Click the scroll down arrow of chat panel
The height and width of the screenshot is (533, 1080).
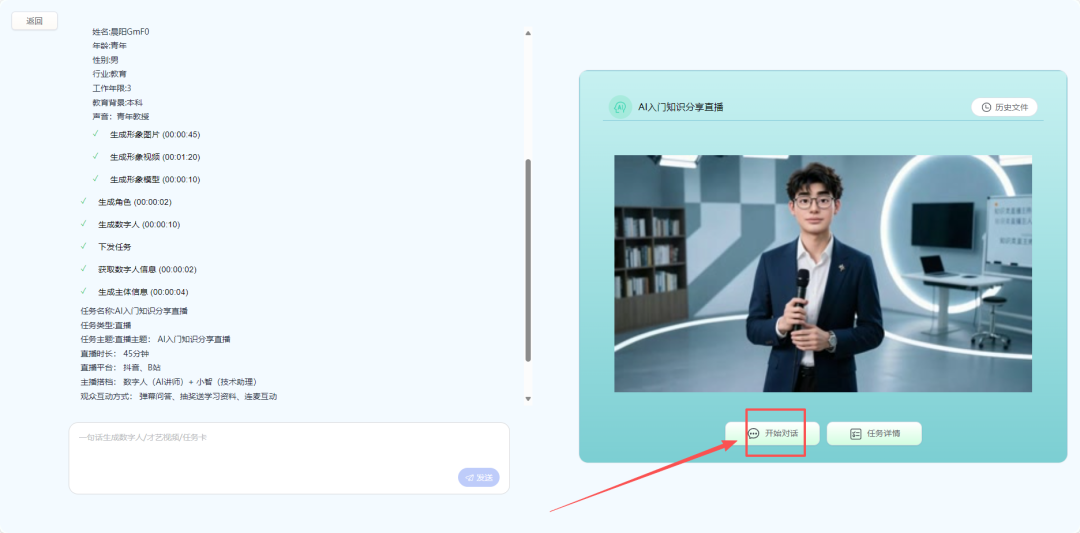pos(528,398)
